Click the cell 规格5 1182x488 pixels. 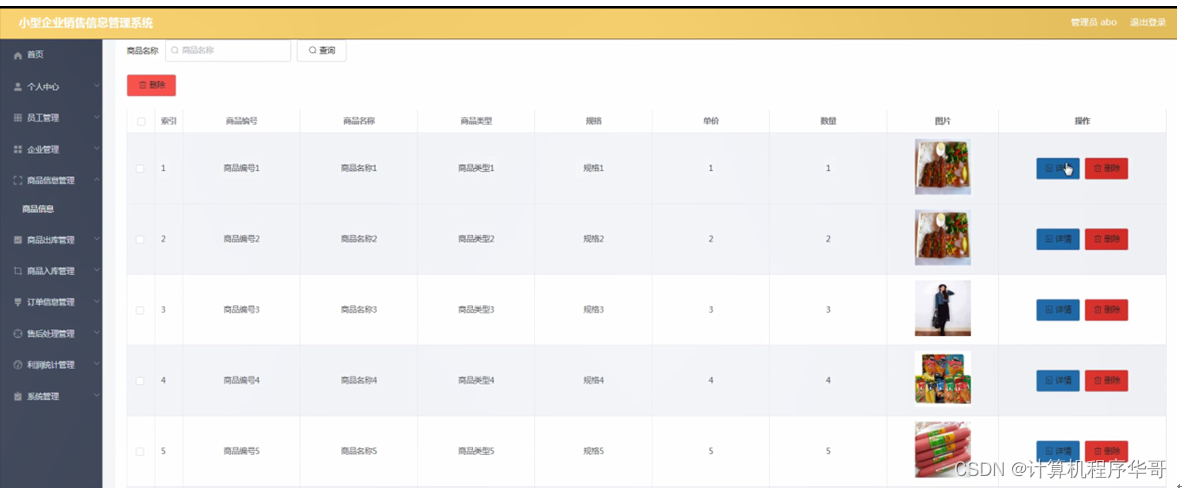click(x=593, y=451)
